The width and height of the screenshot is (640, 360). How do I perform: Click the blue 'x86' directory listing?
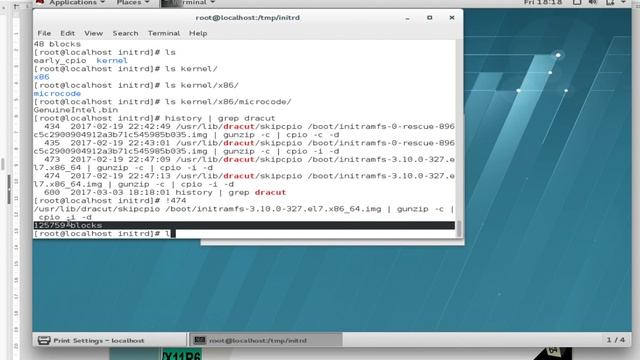[x=41, y=77]
